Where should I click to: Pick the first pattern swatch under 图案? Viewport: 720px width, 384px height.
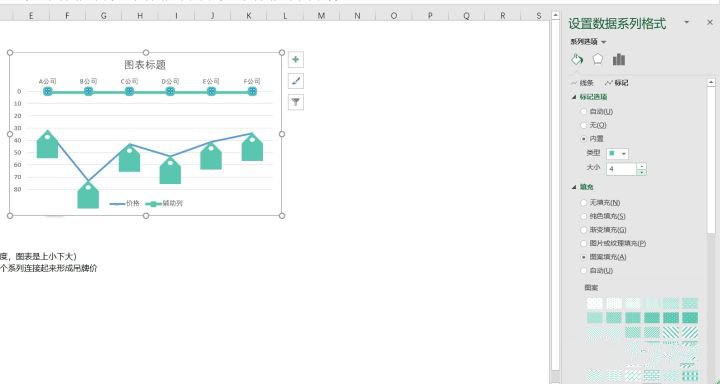(595, 303)
